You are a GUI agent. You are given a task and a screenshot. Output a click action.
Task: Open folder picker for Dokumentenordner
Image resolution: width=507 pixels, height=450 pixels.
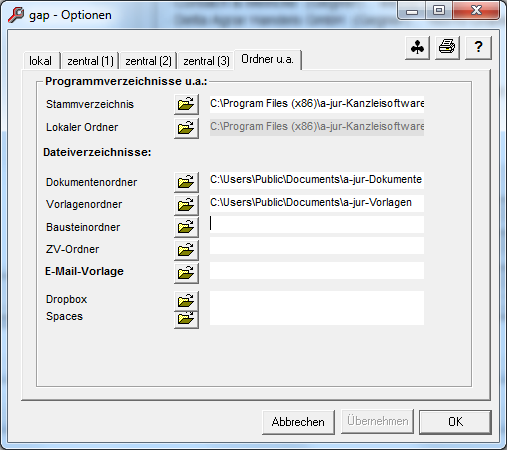(186, 182)
